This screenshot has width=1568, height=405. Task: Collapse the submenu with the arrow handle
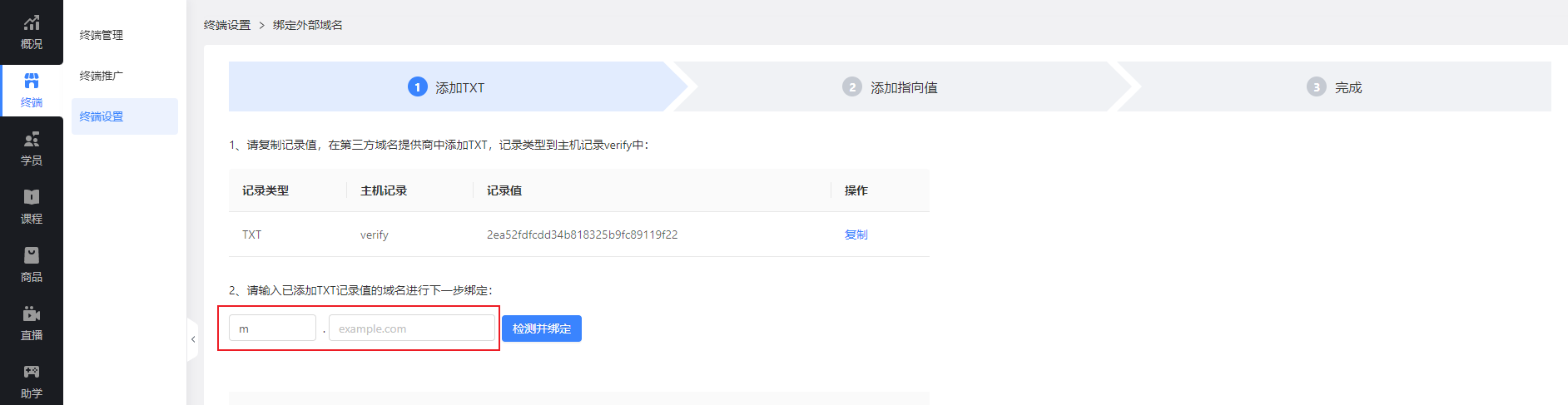click(193, 339)
